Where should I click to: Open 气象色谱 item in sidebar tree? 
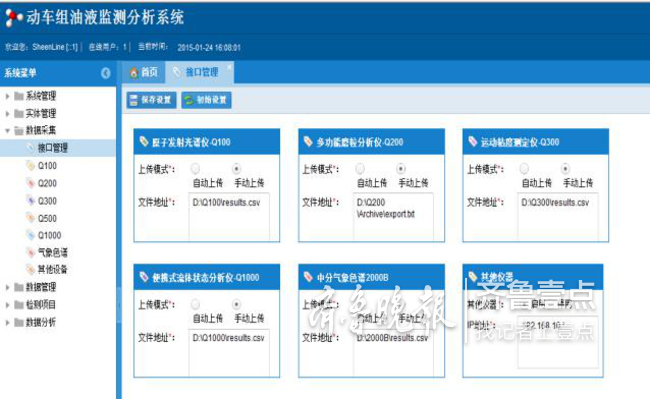click(53, 252)
